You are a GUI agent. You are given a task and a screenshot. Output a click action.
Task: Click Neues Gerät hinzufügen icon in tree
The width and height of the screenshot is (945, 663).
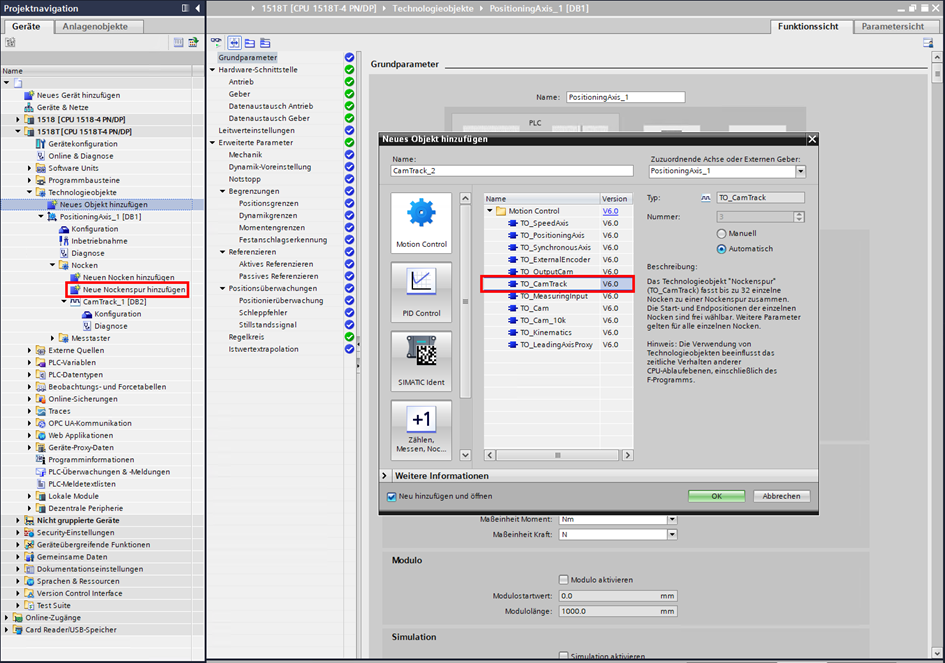tap(29, 95)
